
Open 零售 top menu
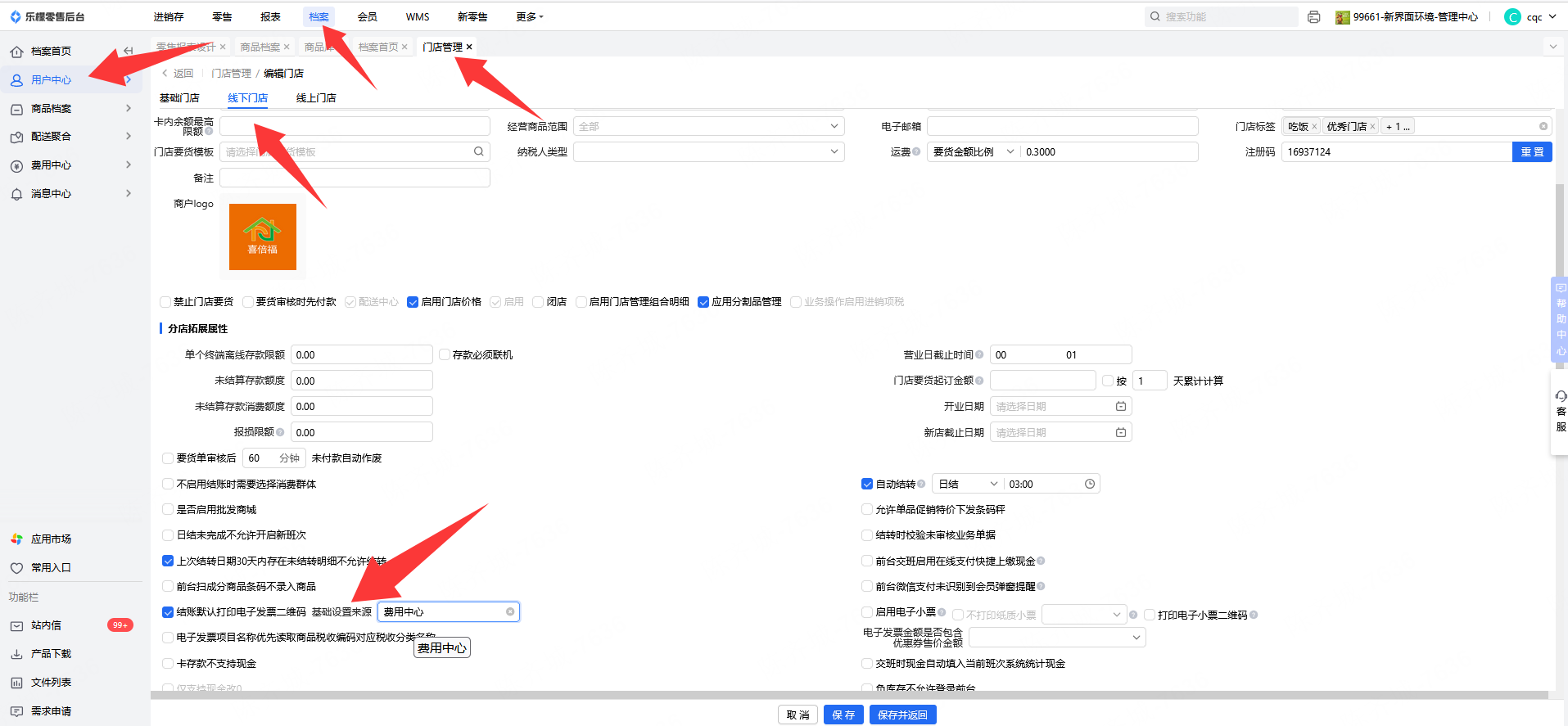point(222,16)
